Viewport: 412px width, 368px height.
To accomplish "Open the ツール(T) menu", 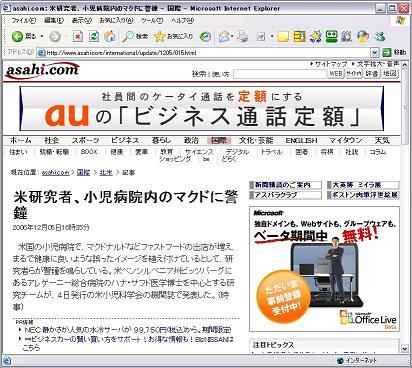I will coord(152,21).
